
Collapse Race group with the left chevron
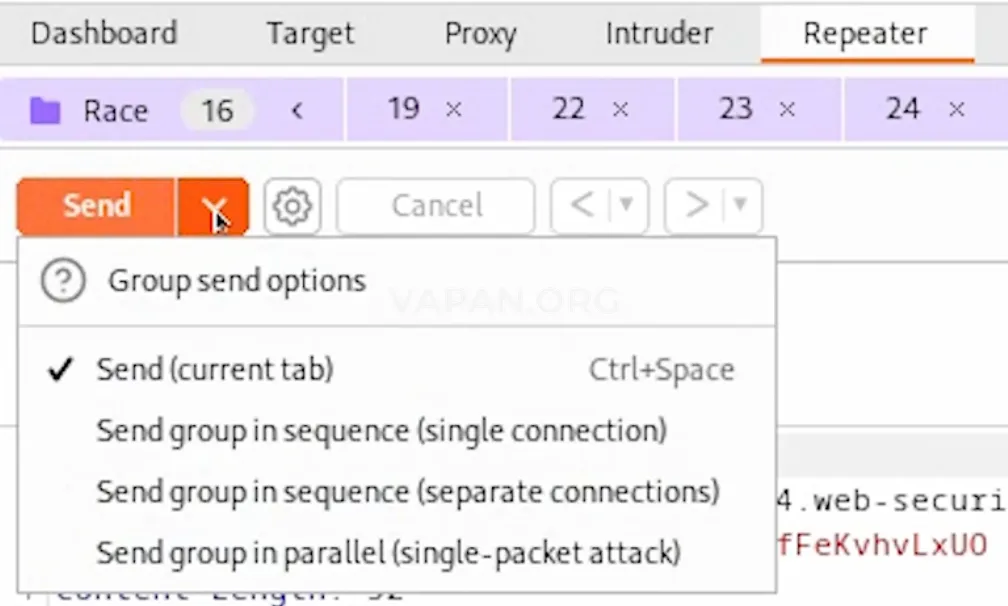coord(296,111)
